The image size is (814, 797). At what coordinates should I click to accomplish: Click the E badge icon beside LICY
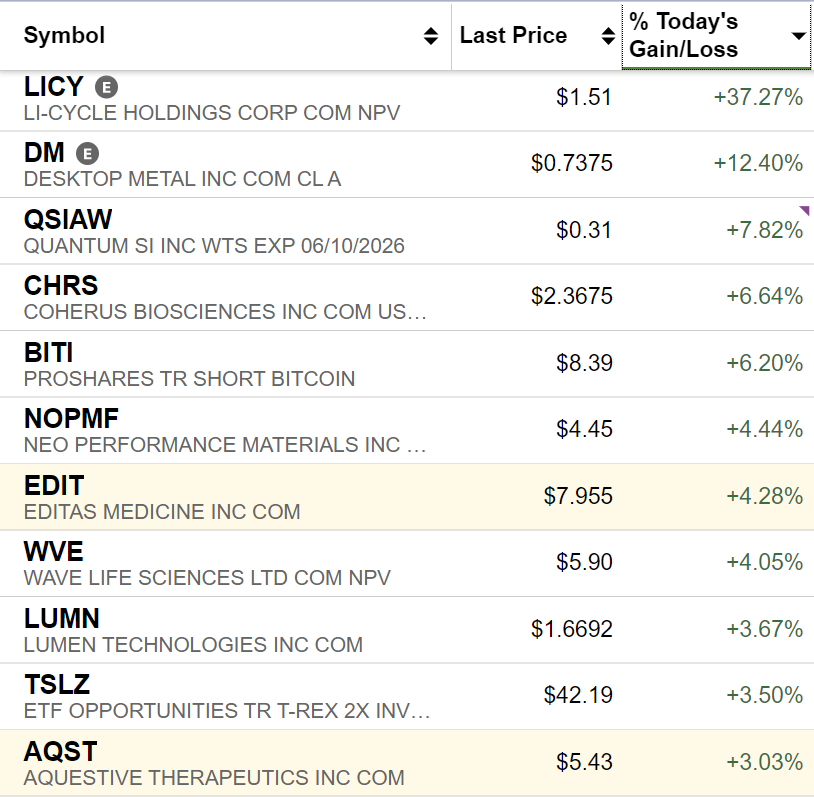pos(107,87)
